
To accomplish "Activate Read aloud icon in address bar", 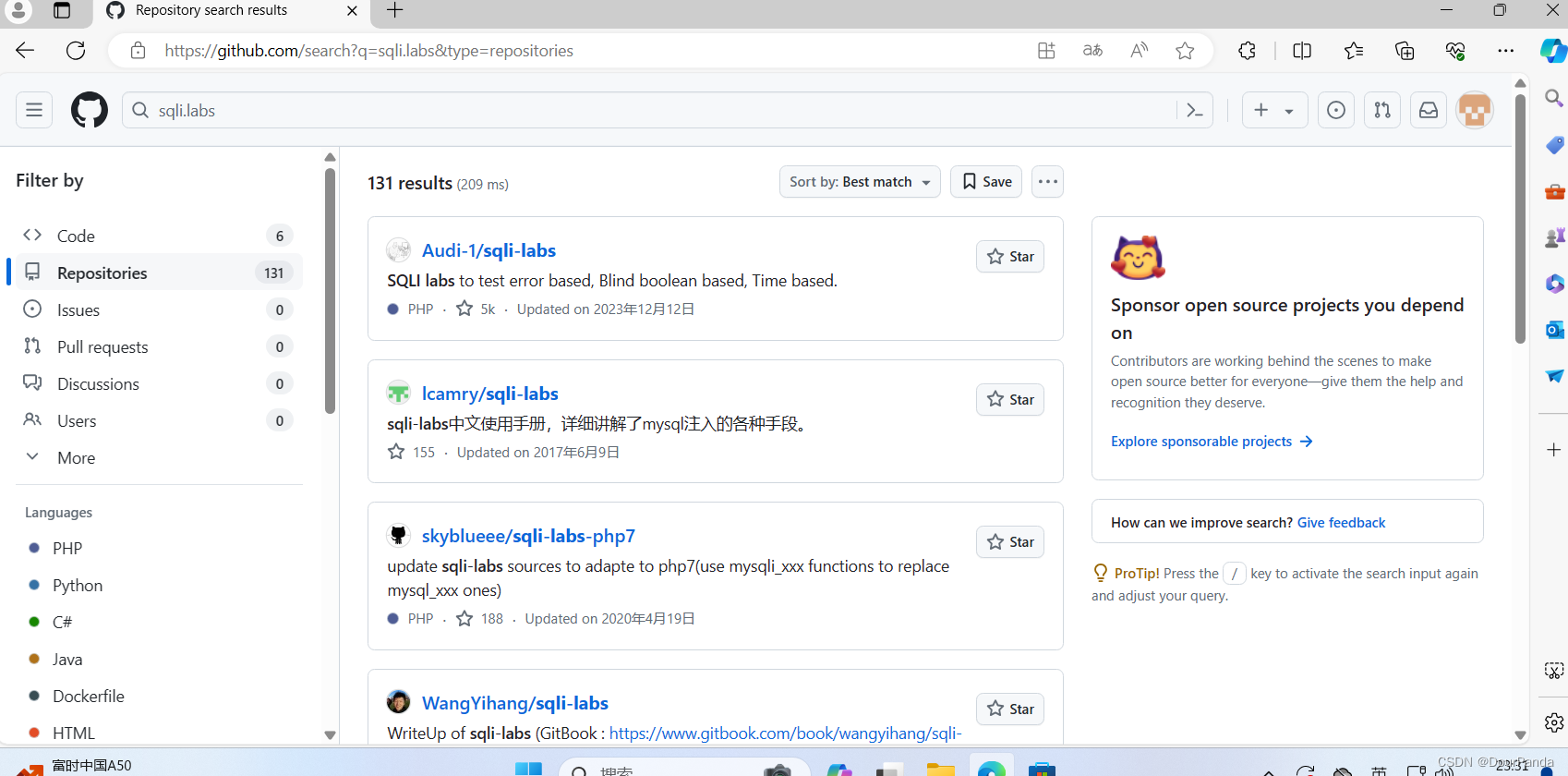I will [x=1139, y=51].
